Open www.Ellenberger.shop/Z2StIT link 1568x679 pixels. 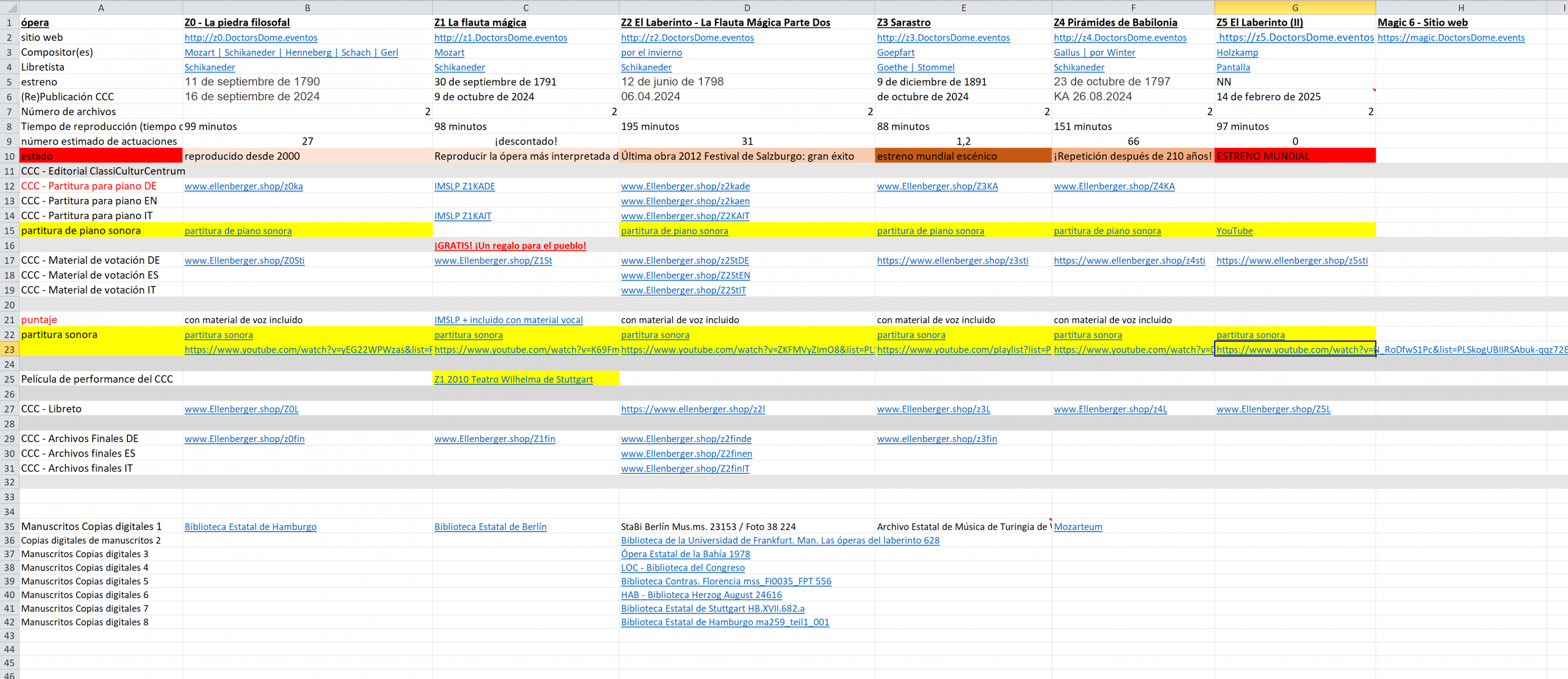click(x=684, y=291)
